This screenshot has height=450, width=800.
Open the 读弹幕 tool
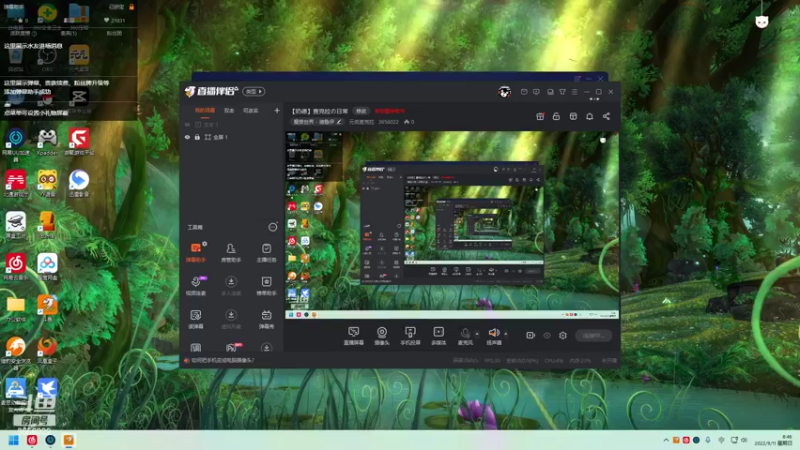195,319
